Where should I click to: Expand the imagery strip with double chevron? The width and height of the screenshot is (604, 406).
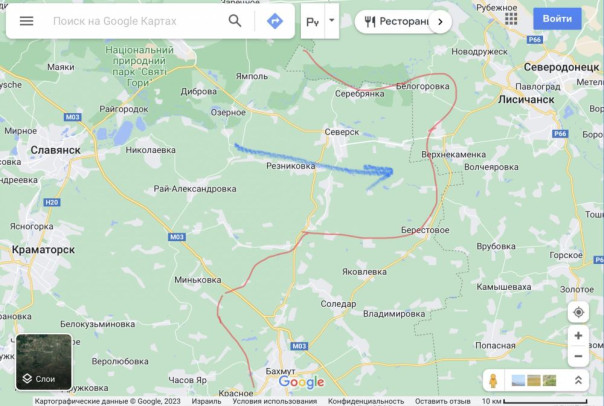click(x=578, y=381)
